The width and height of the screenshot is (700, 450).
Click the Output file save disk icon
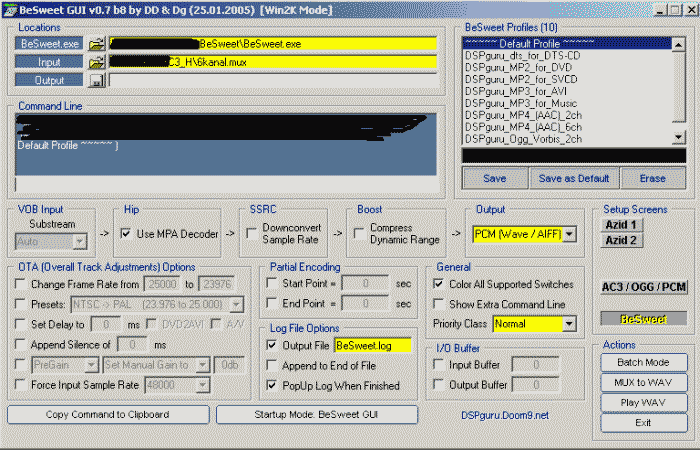(x=96, y=80)
